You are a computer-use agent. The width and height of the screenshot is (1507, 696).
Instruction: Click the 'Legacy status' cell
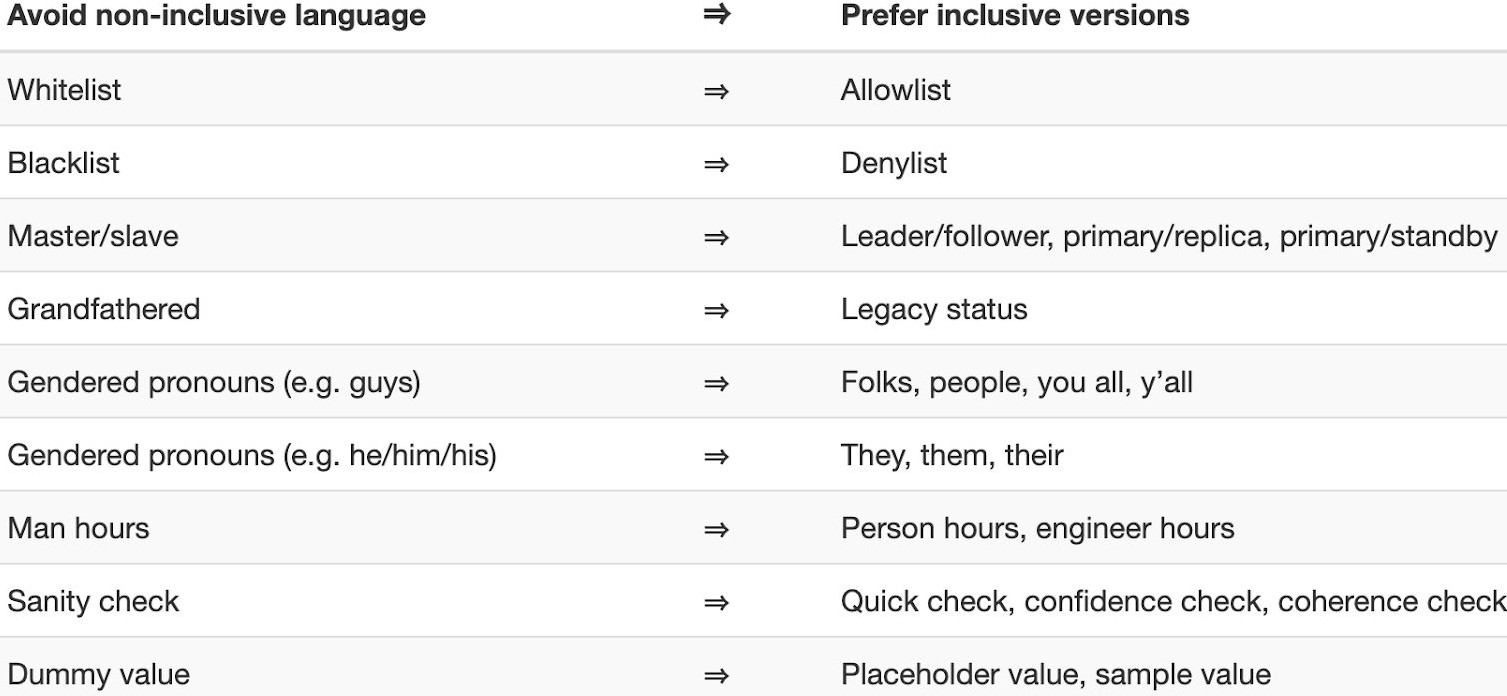[934, 309]
